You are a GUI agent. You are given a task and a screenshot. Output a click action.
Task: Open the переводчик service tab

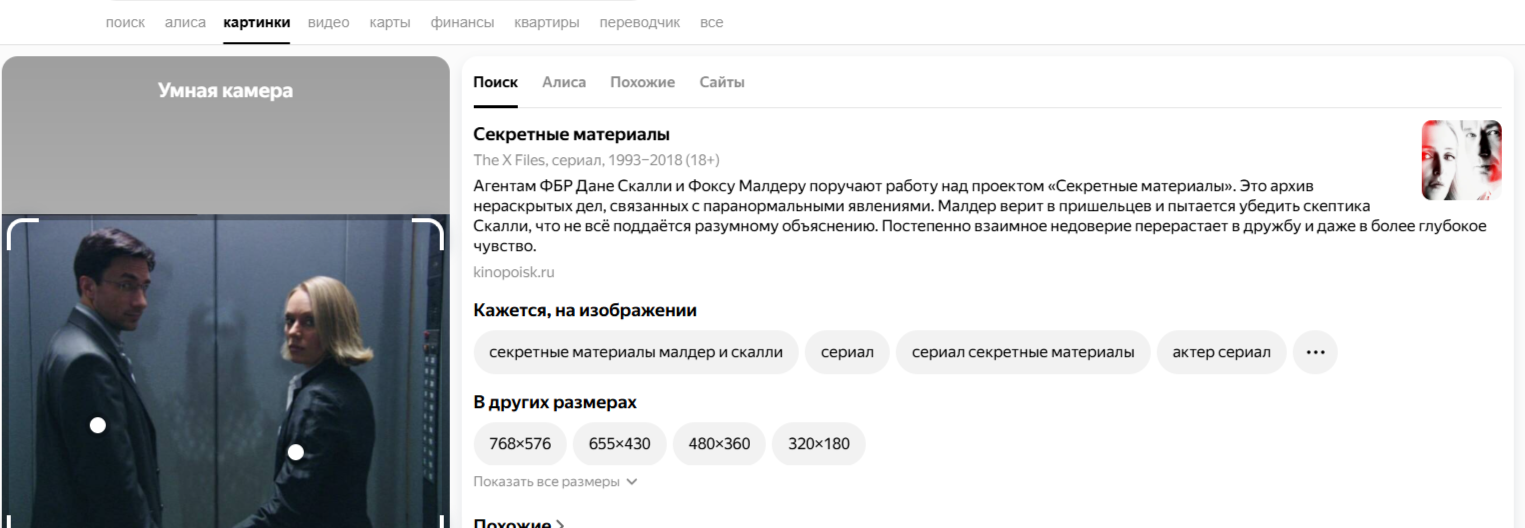(640, 22)
